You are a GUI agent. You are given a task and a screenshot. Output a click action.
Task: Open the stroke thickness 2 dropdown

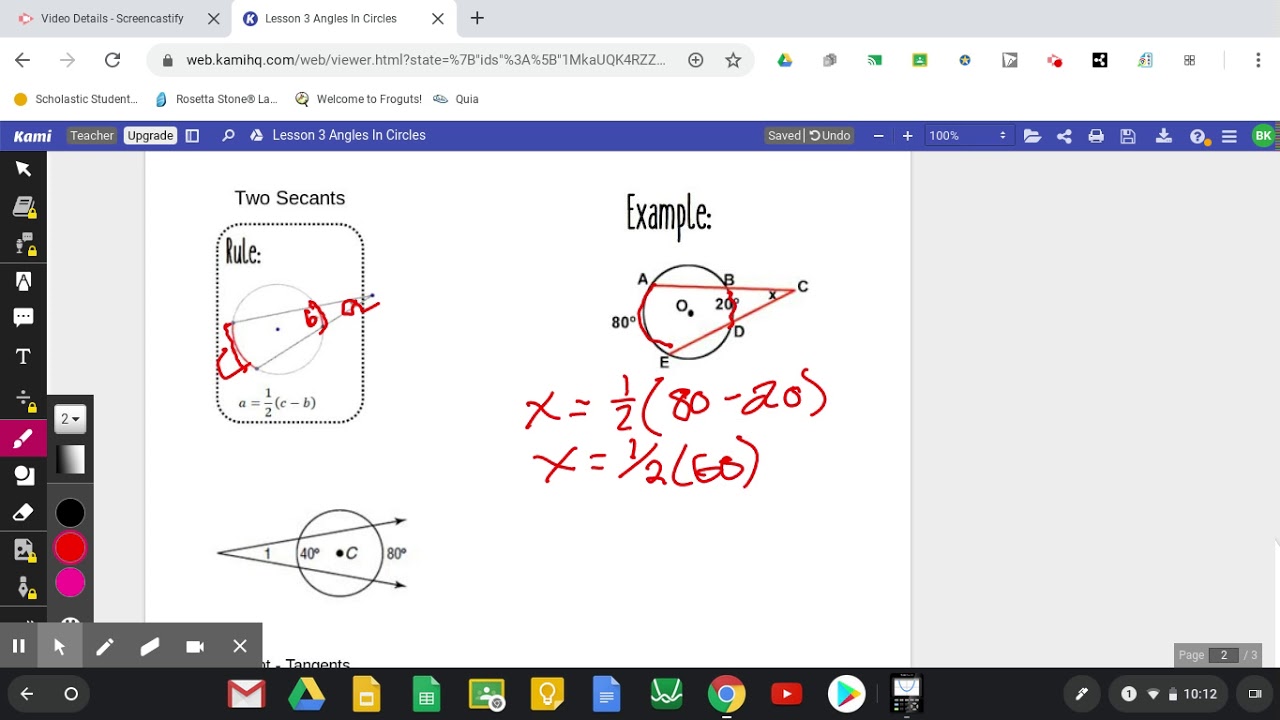tap(70, 419)
